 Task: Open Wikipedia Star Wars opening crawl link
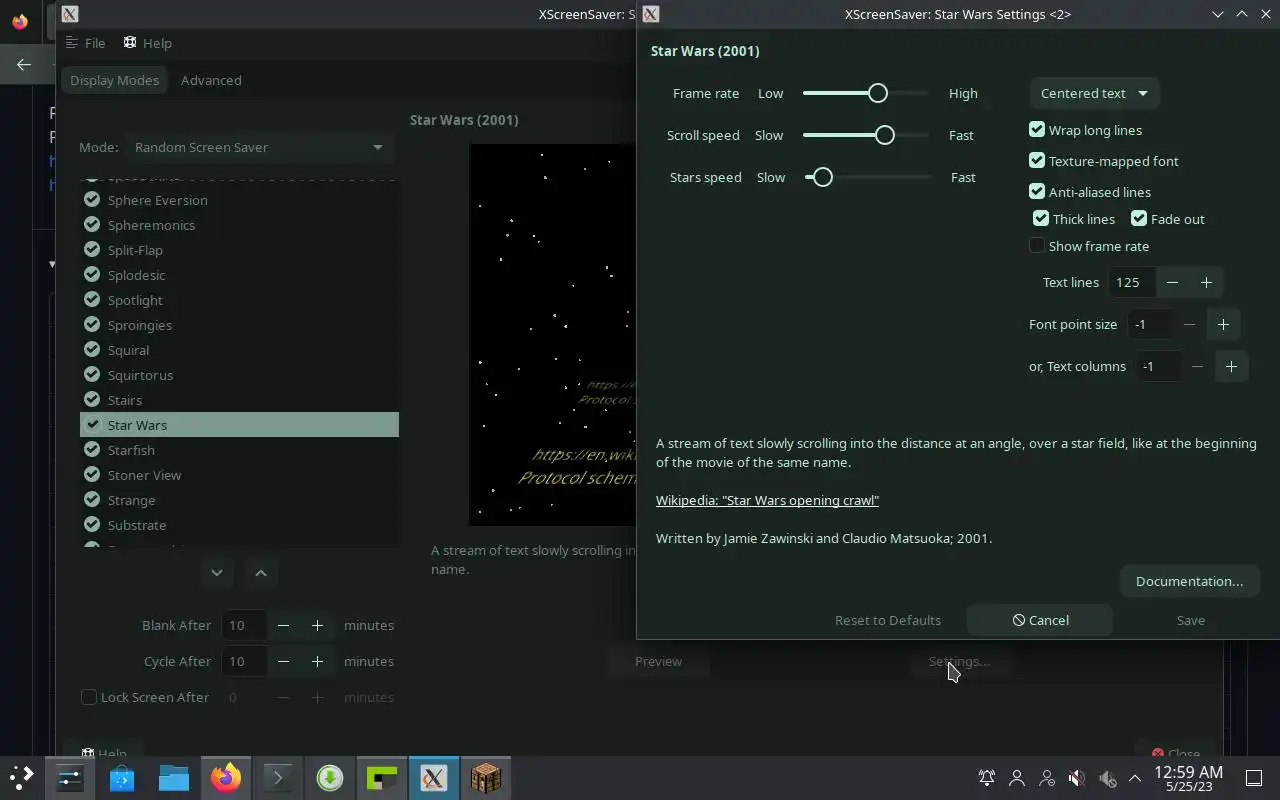pos(767,500)
